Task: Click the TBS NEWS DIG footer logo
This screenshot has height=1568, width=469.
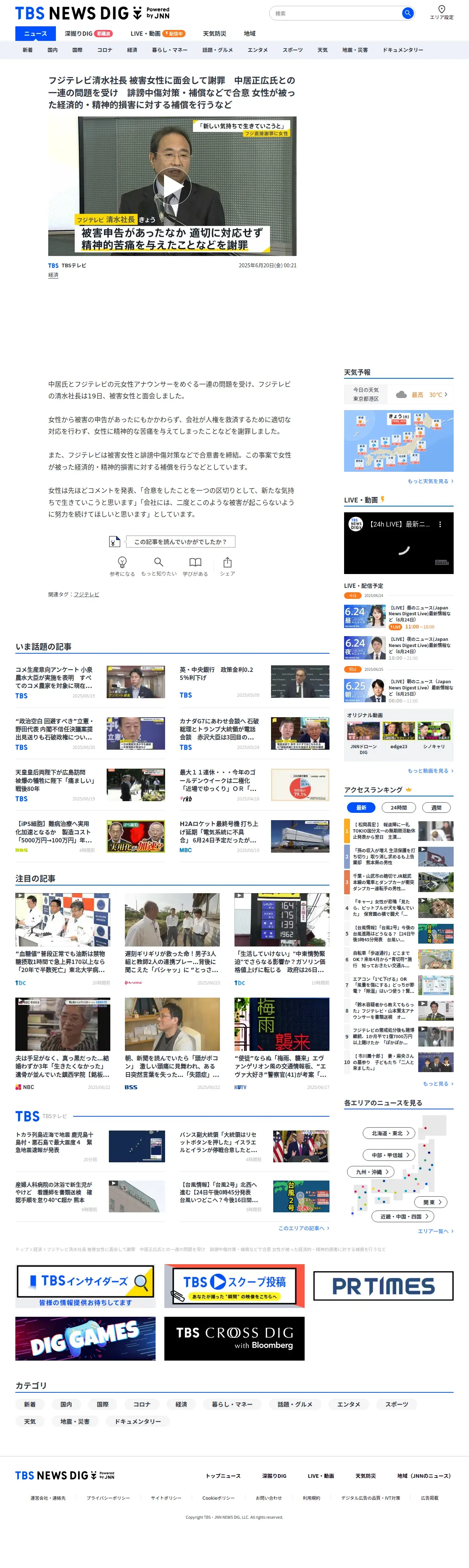Action: pos(65,1475)
